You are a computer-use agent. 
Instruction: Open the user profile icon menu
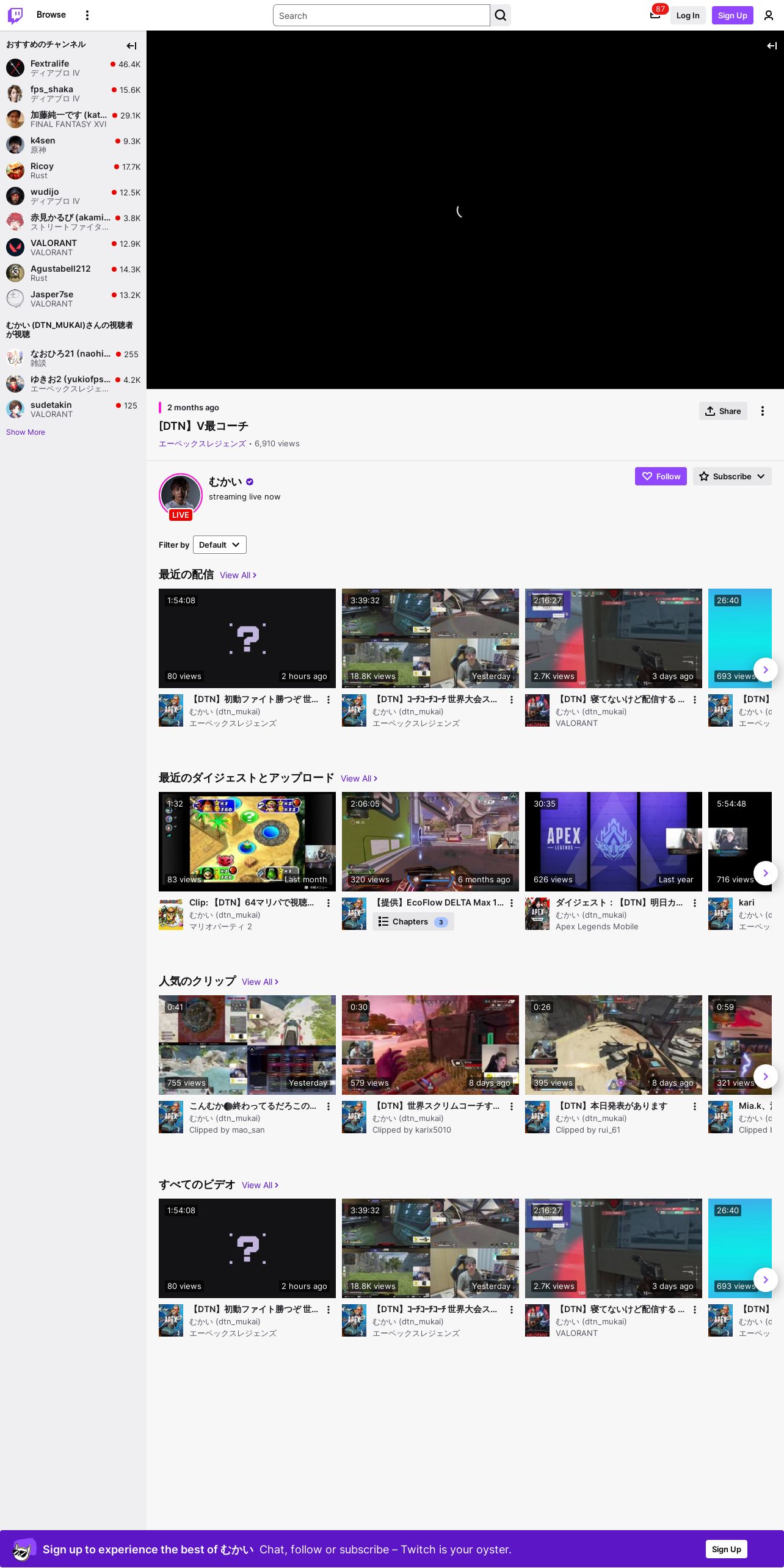(769, 15)
